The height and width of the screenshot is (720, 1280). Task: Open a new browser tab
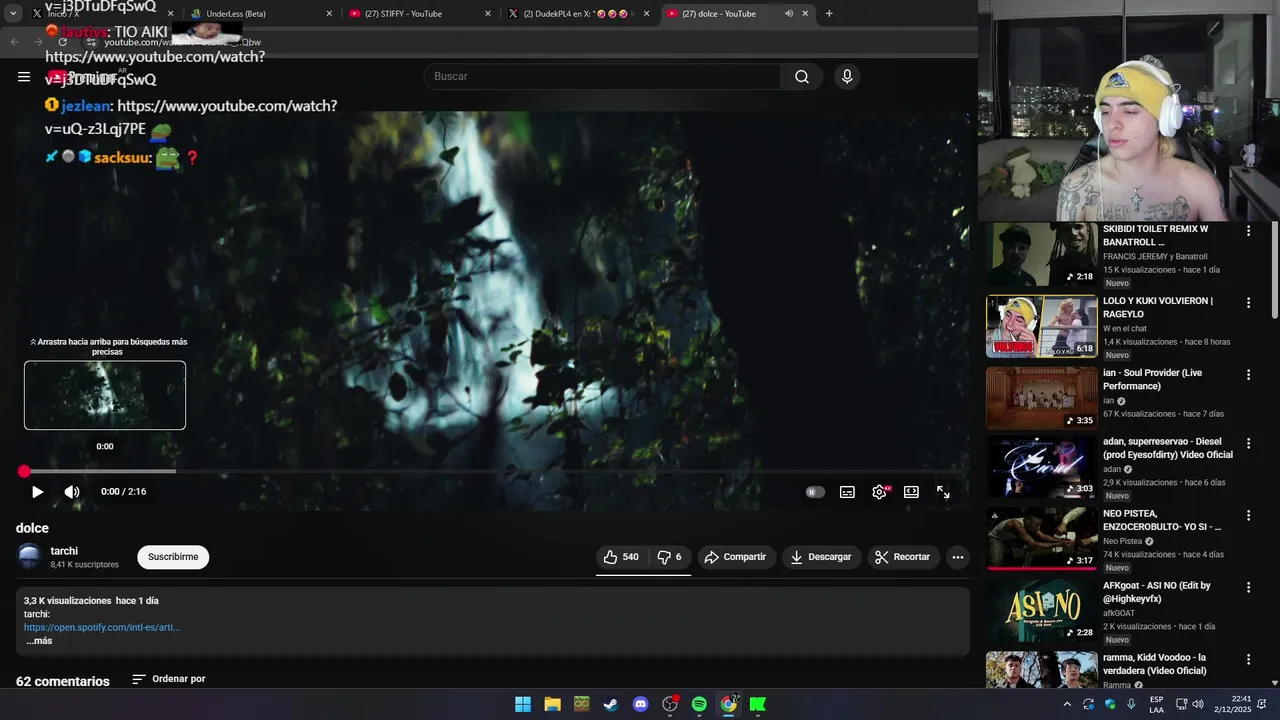point(829,14)
